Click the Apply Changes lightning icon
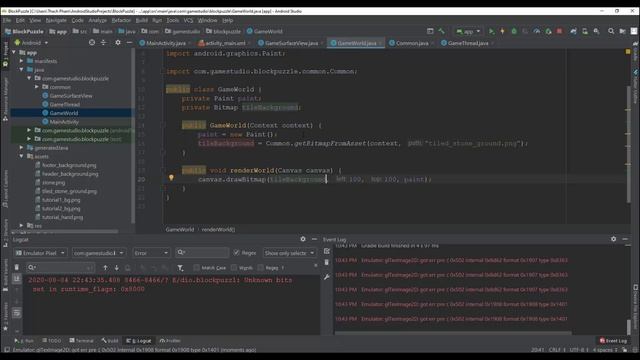640x360 pixels. (x=502, y=31)
